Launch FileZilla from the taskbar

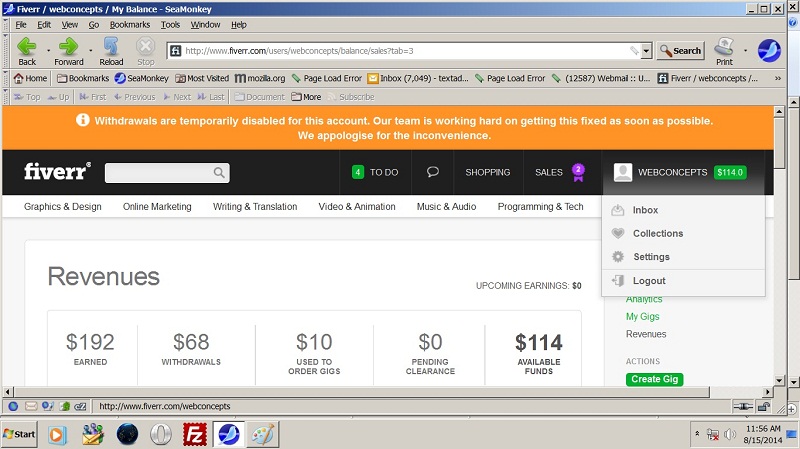[x=195, y=434]
